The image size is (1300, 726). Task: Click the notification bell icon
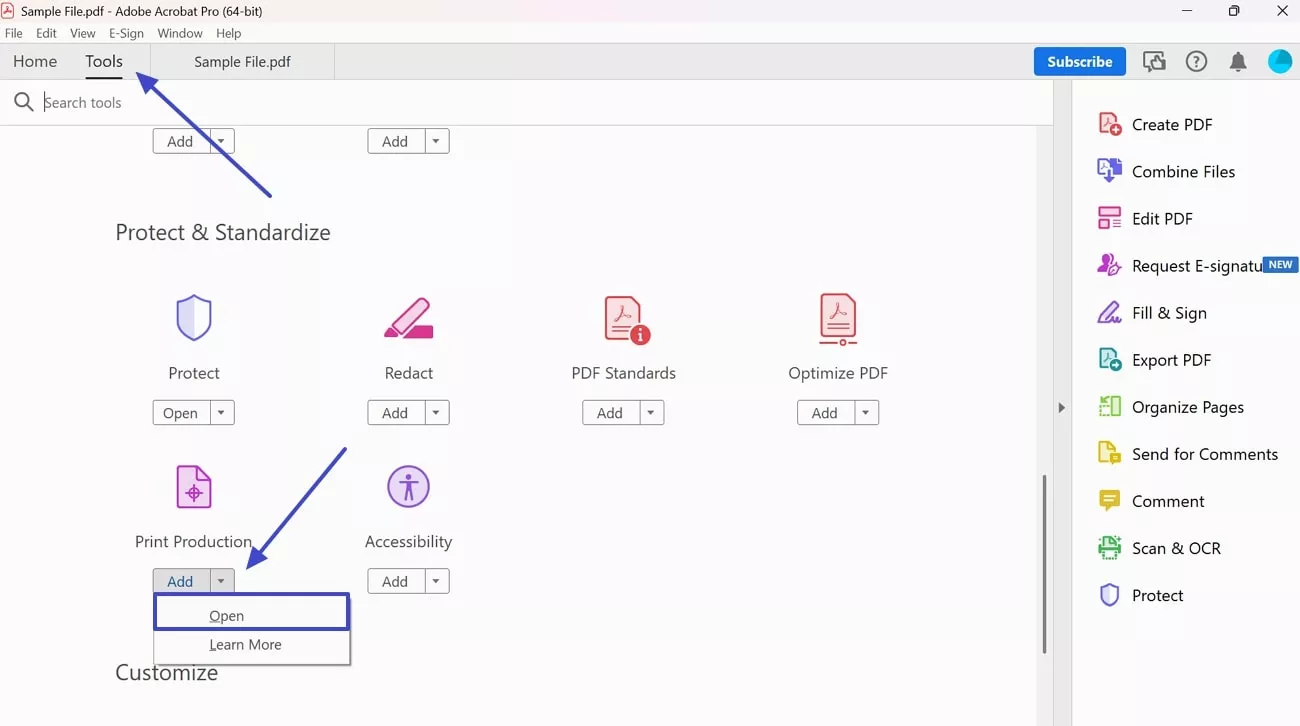pyautogui.click(x=1238, y=61)
